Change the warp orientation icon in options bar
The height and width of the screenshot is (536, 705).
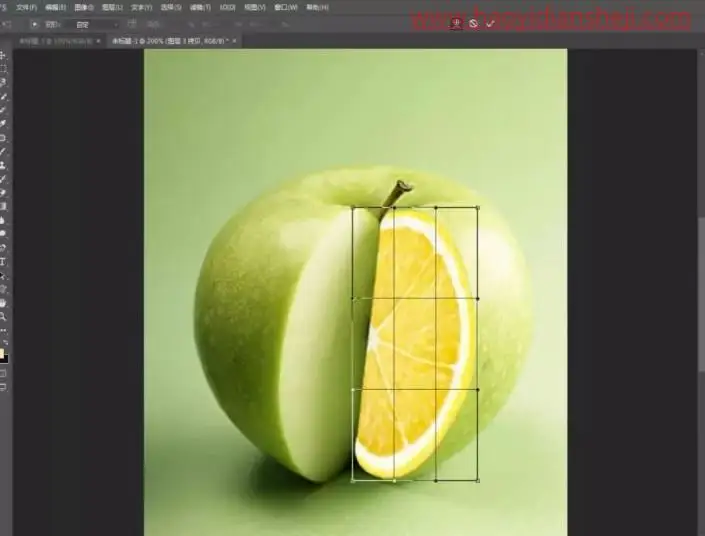point(132,24)
